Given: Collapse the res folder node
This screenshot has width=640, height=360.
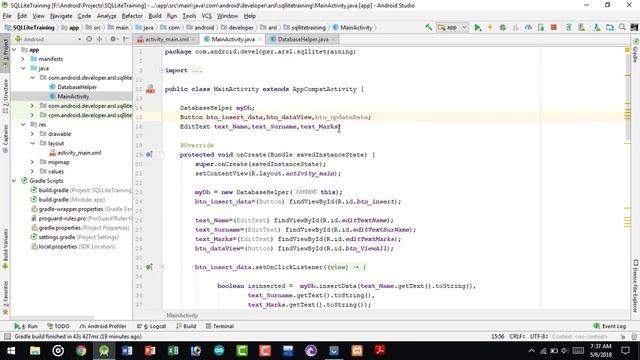Looking at the screenshot, I should click(23, 124).
